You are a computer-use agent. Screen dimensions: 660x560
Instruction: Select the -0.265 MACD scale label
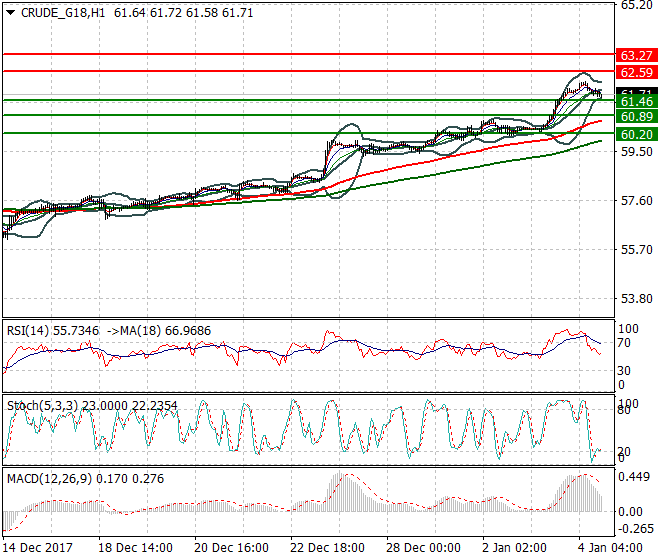(x=634, y=529)
